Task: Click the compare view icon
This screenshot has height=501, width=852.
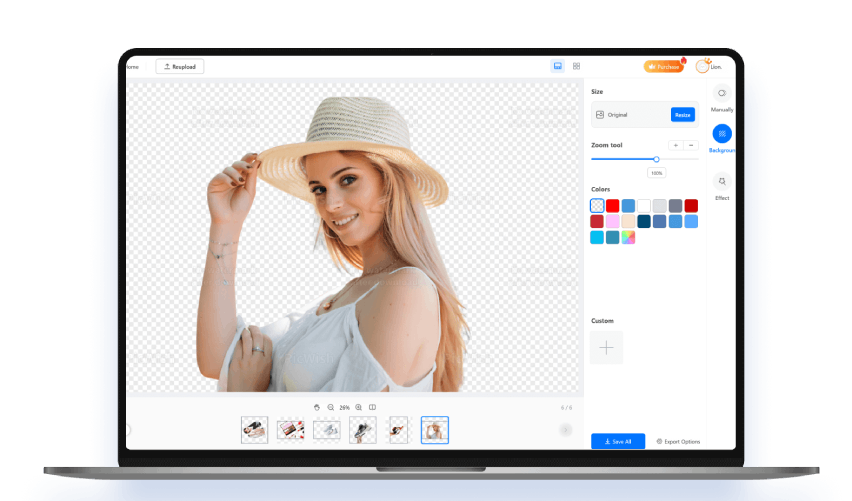Action: pos(372,407)
